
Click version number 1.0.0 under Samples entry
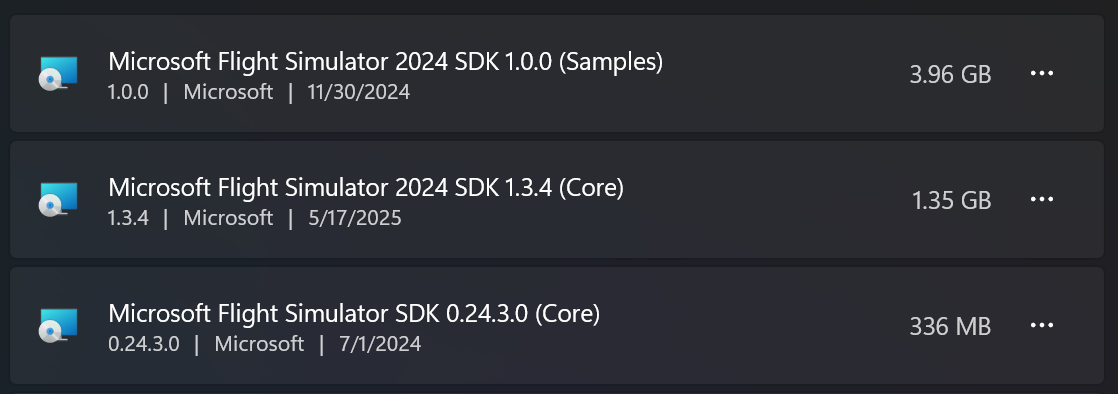click(x=128, y=92)
